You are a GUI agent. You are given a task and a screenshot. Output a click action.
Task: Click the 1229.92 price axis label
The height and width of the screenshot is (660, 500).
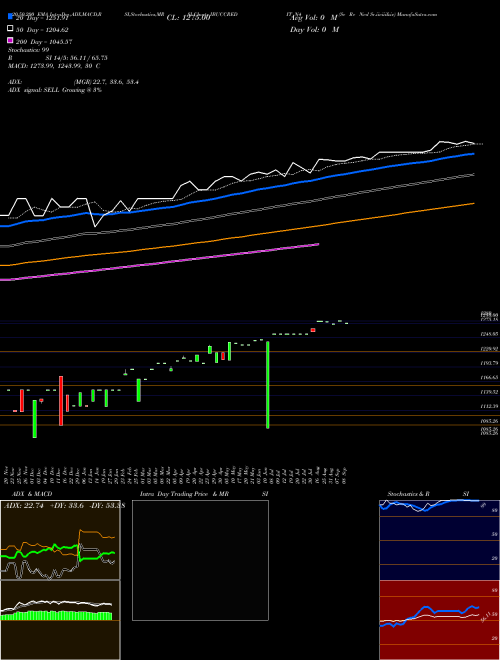click(489, 349)
